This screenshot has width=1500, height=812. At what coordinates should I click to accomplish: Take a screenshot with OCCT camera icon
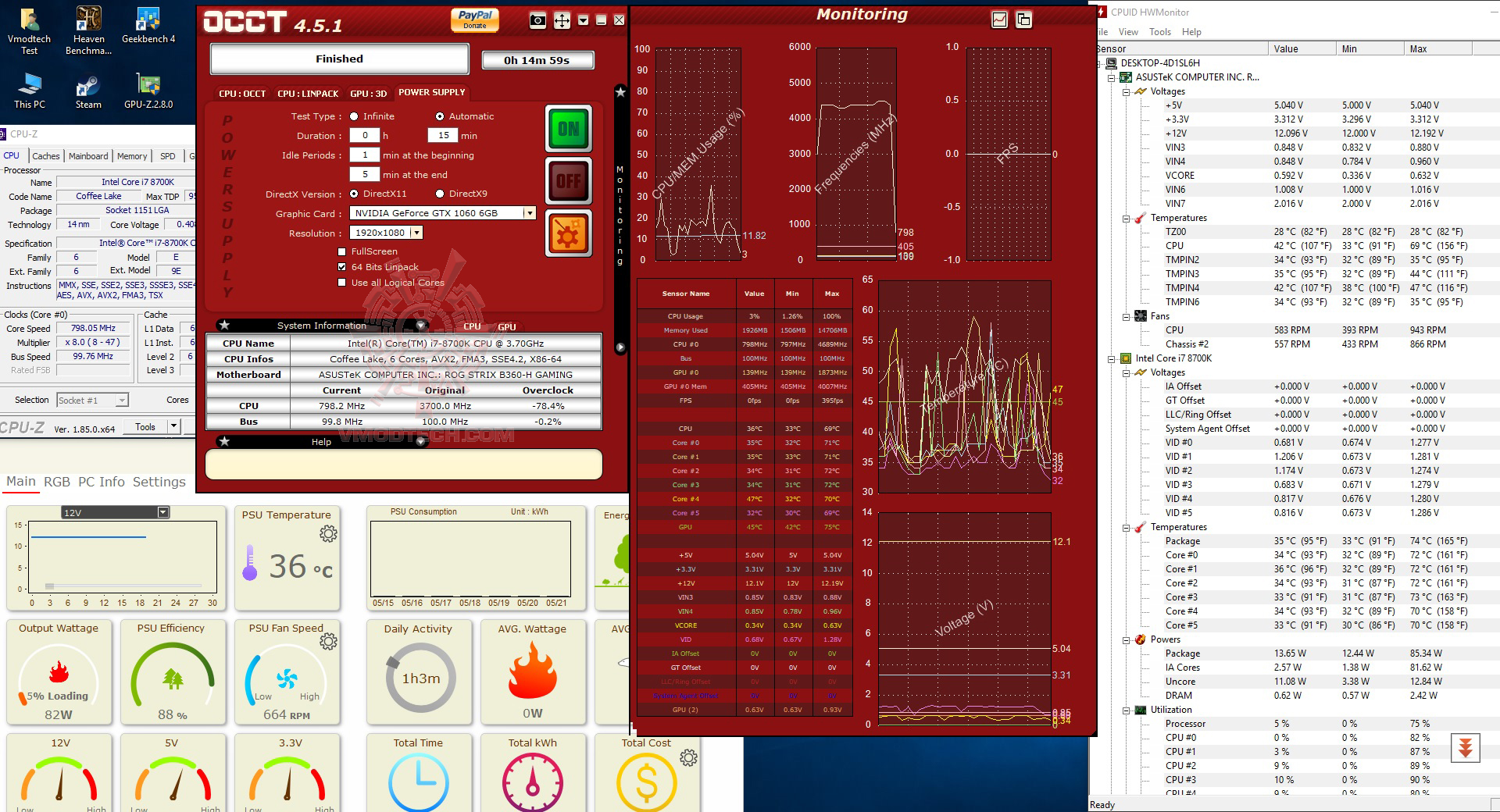pos(537,21)
